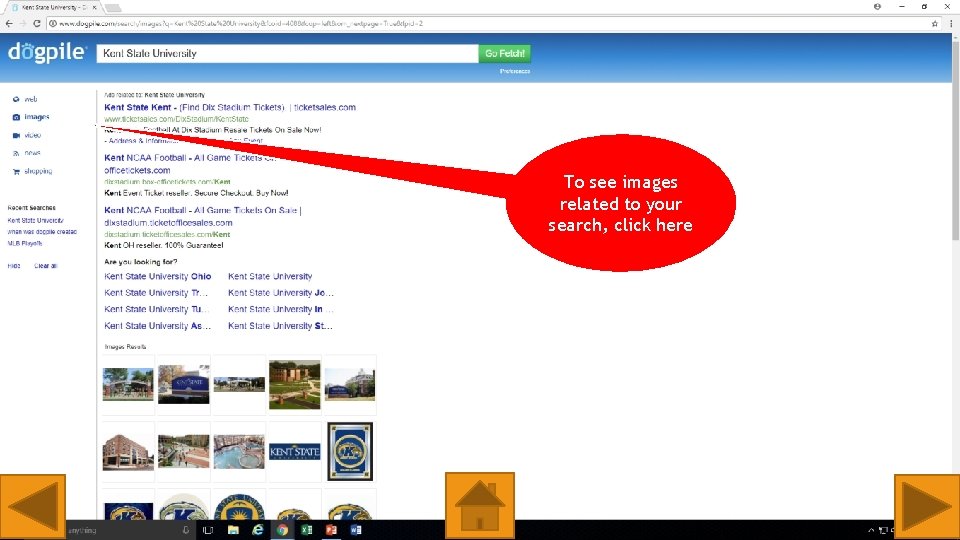960x540 pixels.
Task: Open the officetickets.com Kent NCAA Football ad link
Action: click(x=190, y=163)
